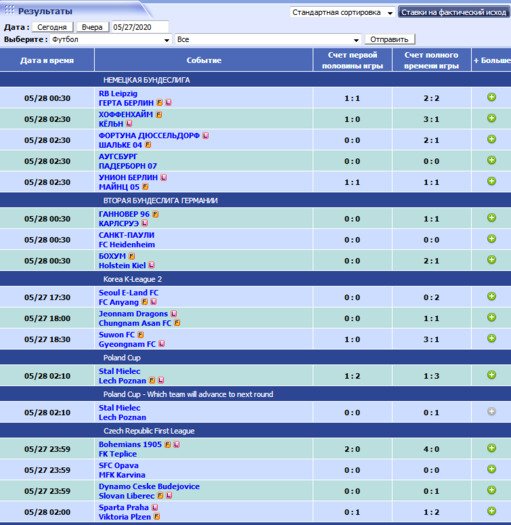Screen dimensions: 511x525
Task: Click green plus for Аугсбург vs Падерборн
Action: (x=491, y=160)
